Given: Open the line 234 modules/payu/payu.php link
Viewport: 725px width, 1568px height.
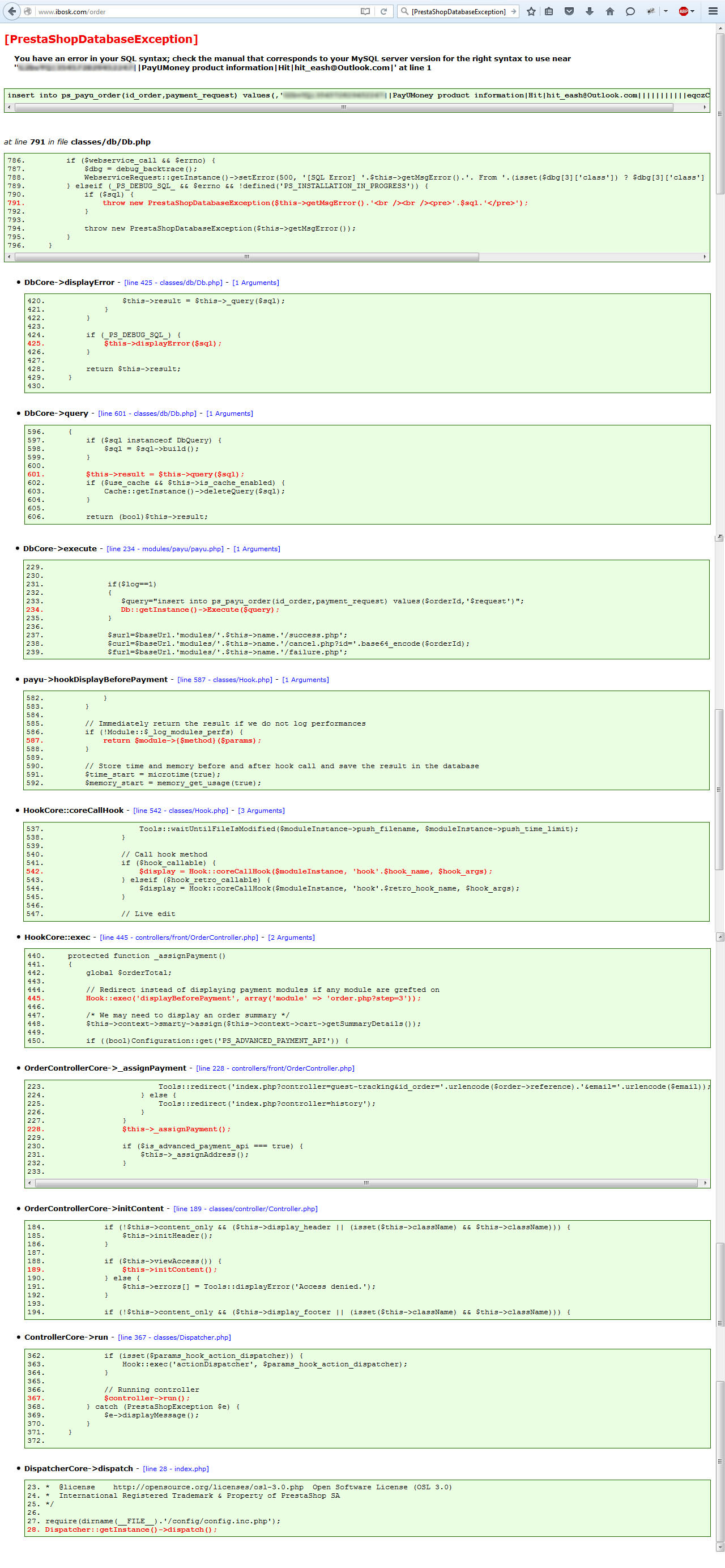Looking at the screenshot, I should tap(165, 548).
